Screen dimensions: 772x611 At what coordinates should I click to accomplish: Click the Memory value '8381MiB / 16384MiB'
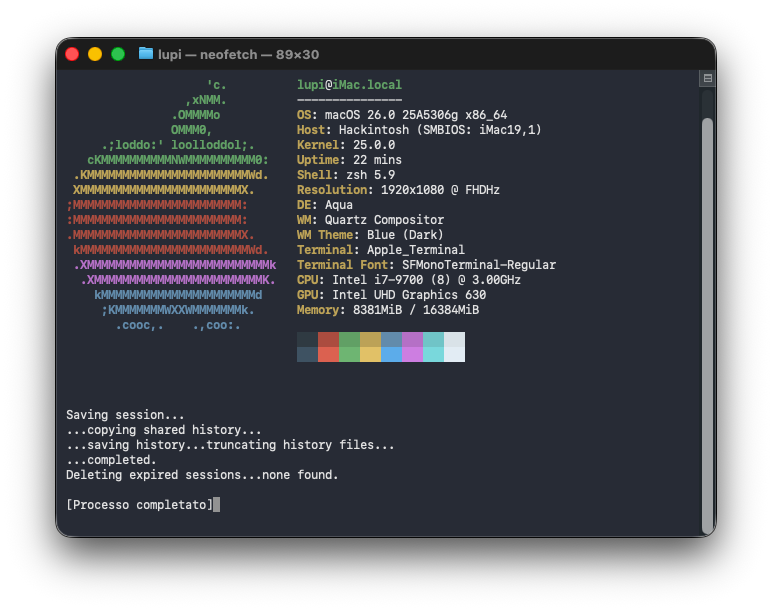pyautogui.click(x=416, y=310)
